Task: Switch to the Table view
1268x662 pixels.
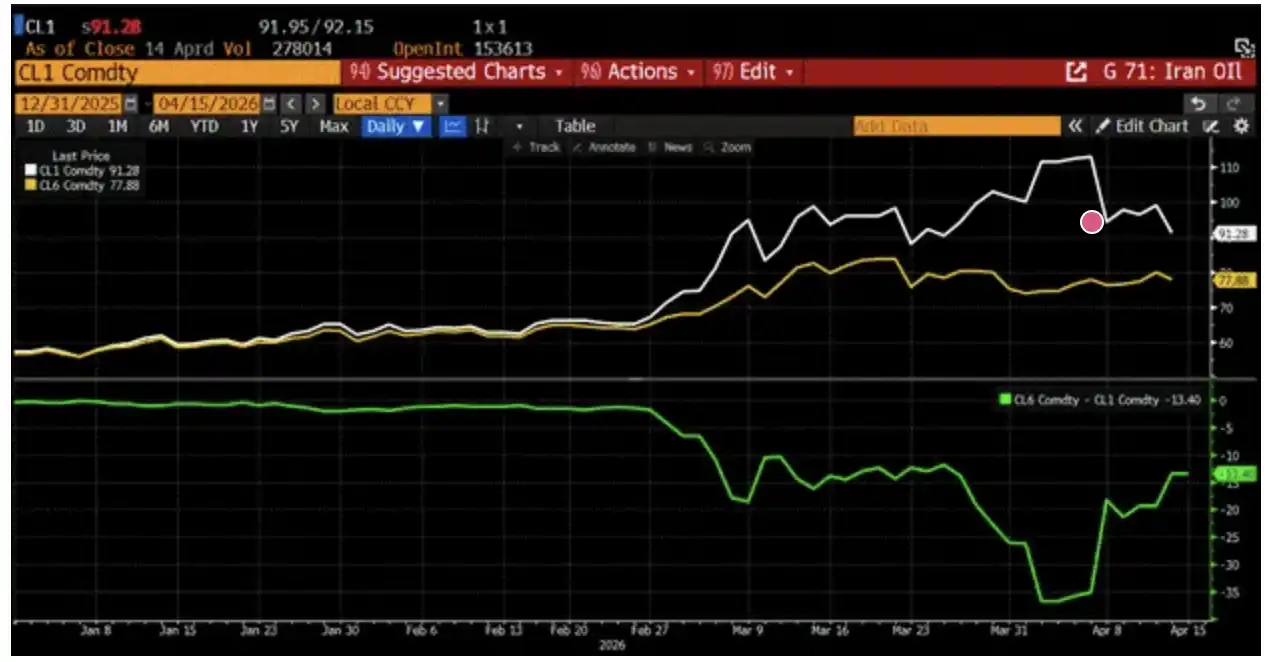Action: (575, 126)
